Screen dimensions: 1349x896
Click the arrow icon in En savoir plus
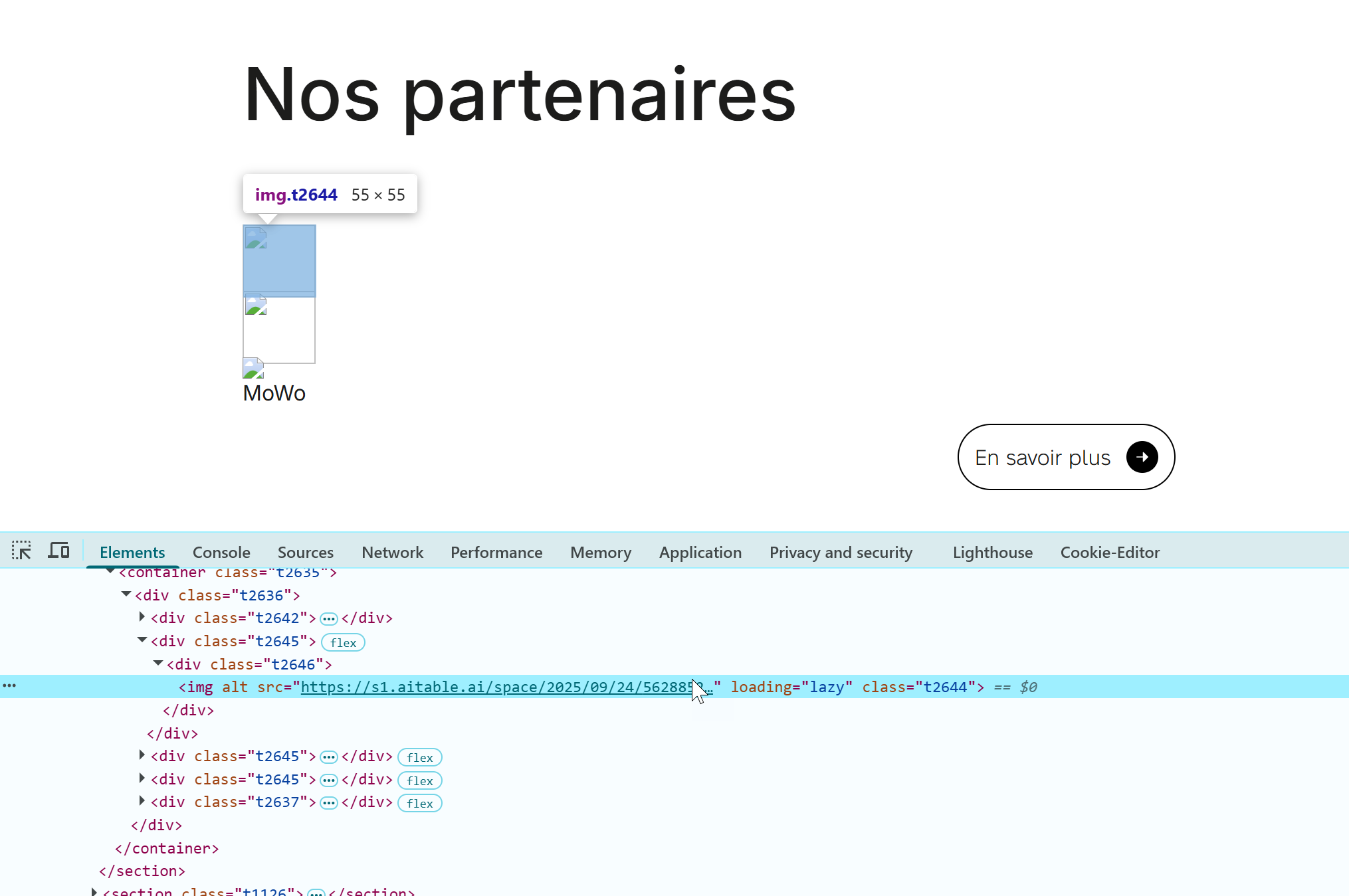pyautogui.click(x=1142, y=457)
